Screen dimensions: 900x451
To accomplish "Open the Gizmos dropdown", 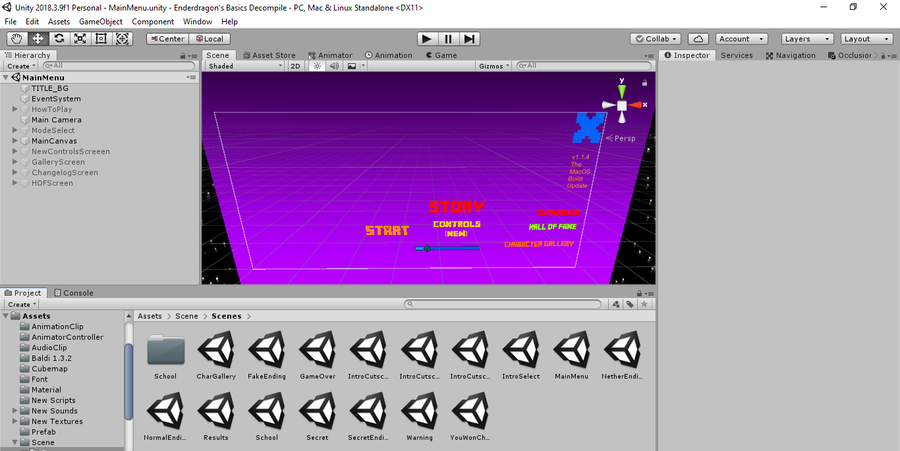I will pos(494,66).
